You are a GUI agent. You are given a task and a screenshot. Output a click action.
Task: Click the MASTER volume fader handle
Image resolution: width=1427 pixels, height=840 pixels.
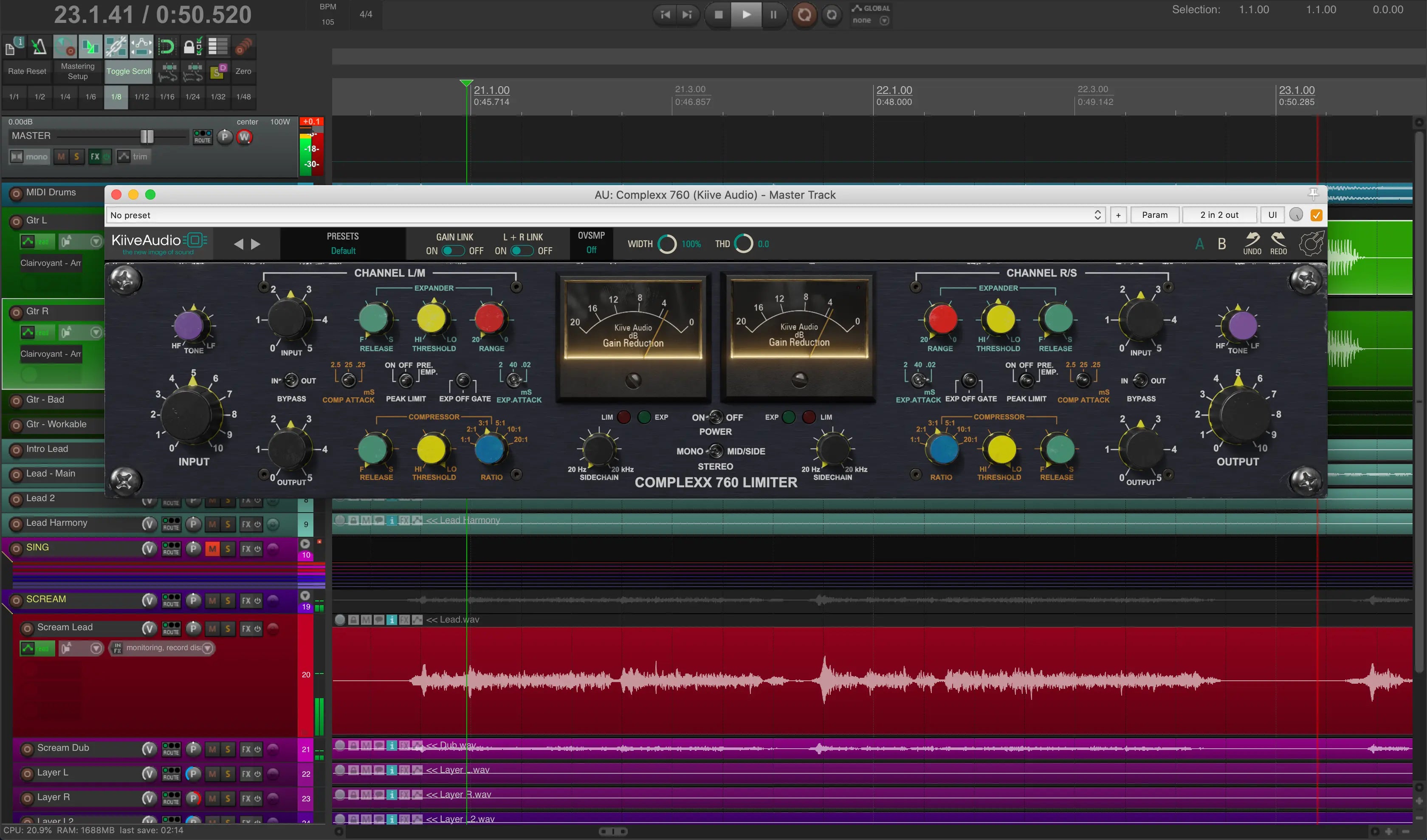pos(147,136)
